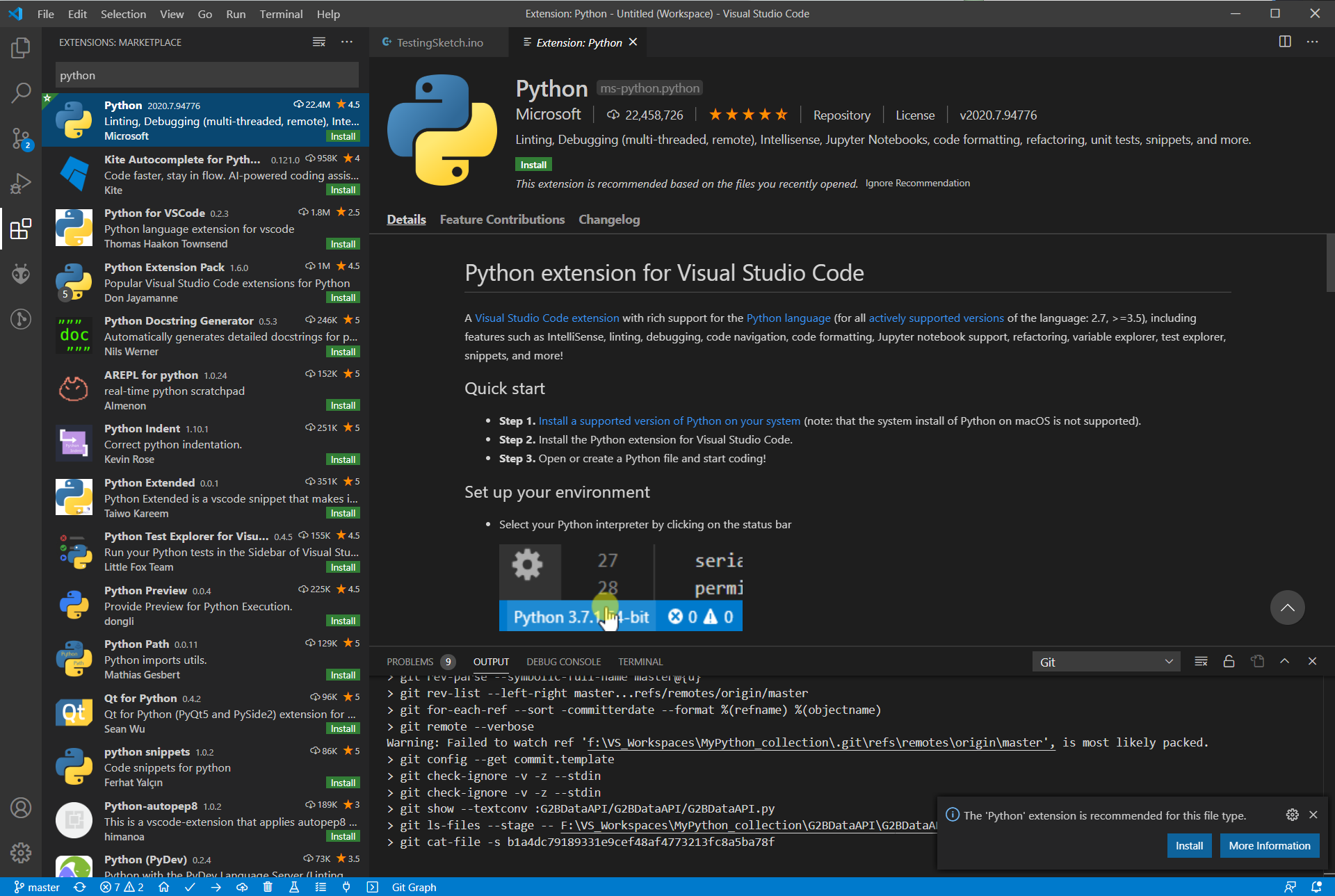
Task: Open the Terminal menu in menu bar
Action: point(281,14)
